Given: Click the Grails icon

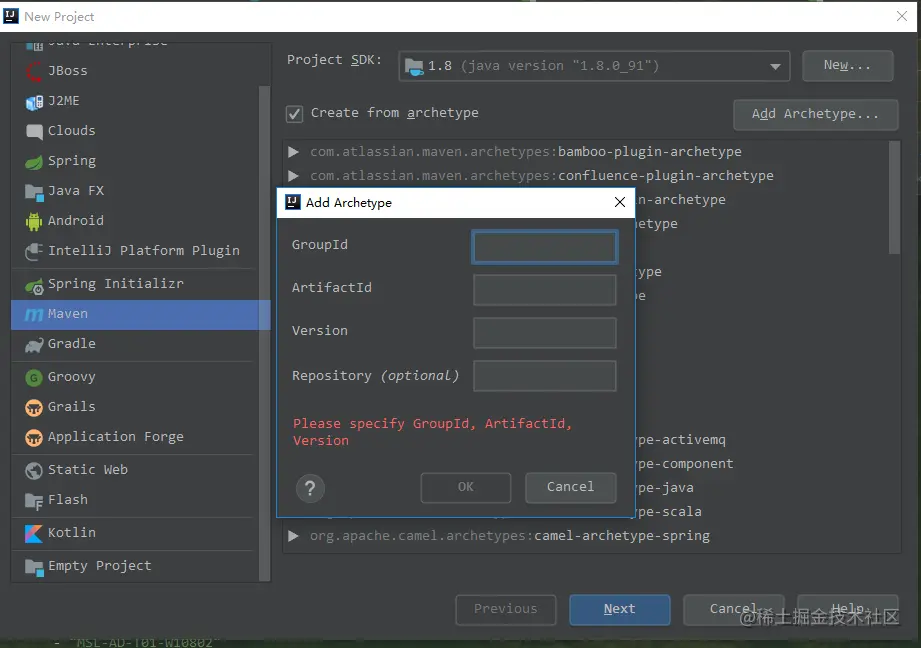Looking at the screenshot, I should coord(34,408).
